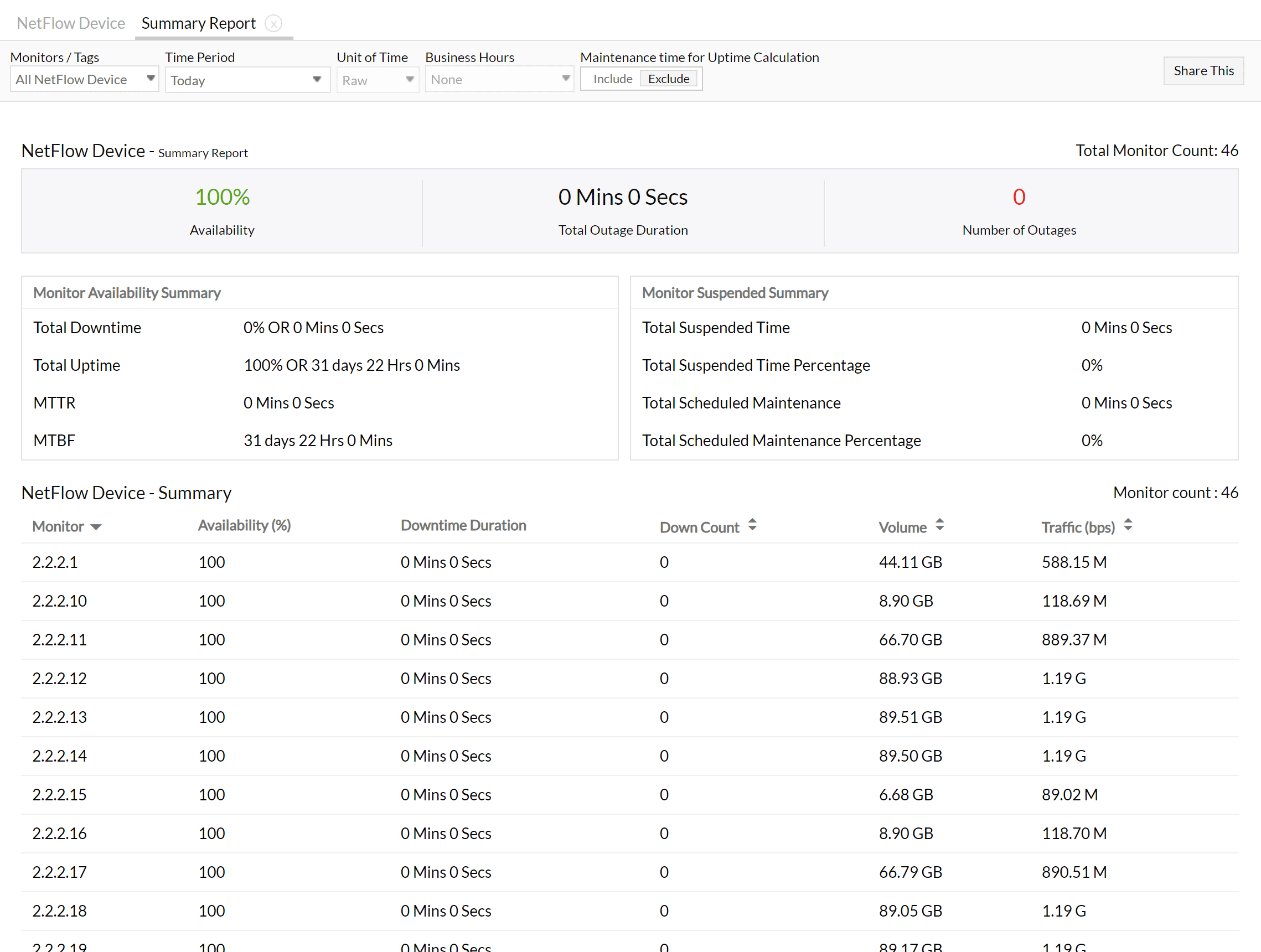The height and width of the screenshot is (952, 1261).
Task: Sort by Traffic (bps)
Action: click(x=1128, y=525)
